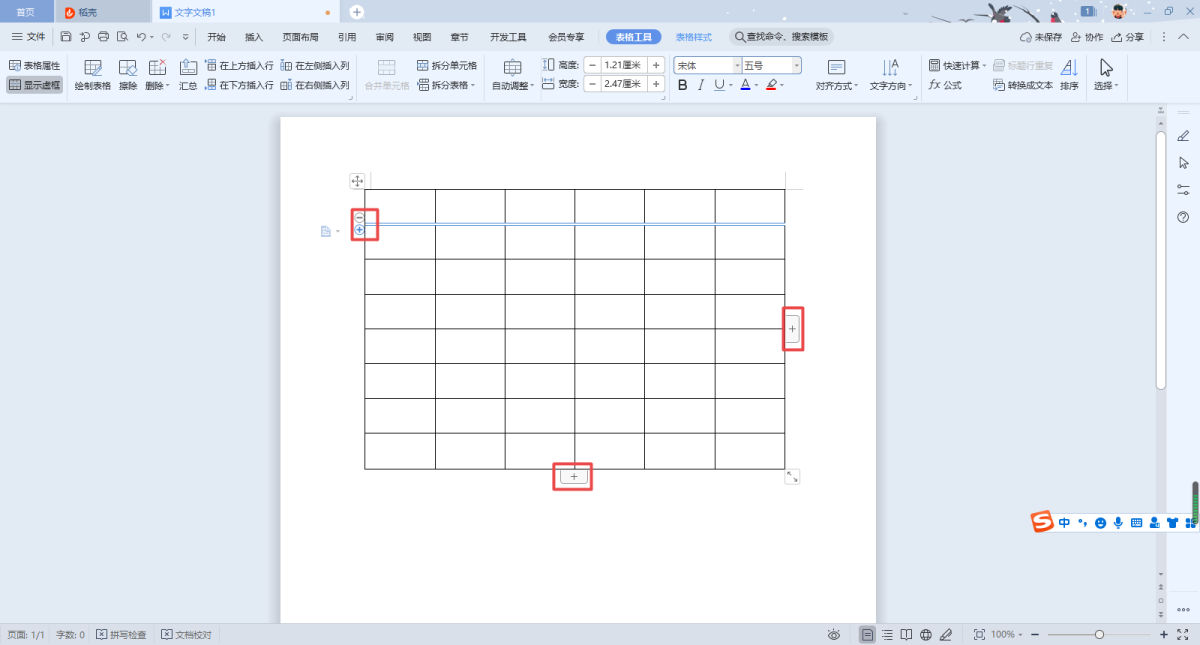The height and width of the screenshot is (645, 1200).
Task: Click the plus button below the table
Action: pos(574,477)
